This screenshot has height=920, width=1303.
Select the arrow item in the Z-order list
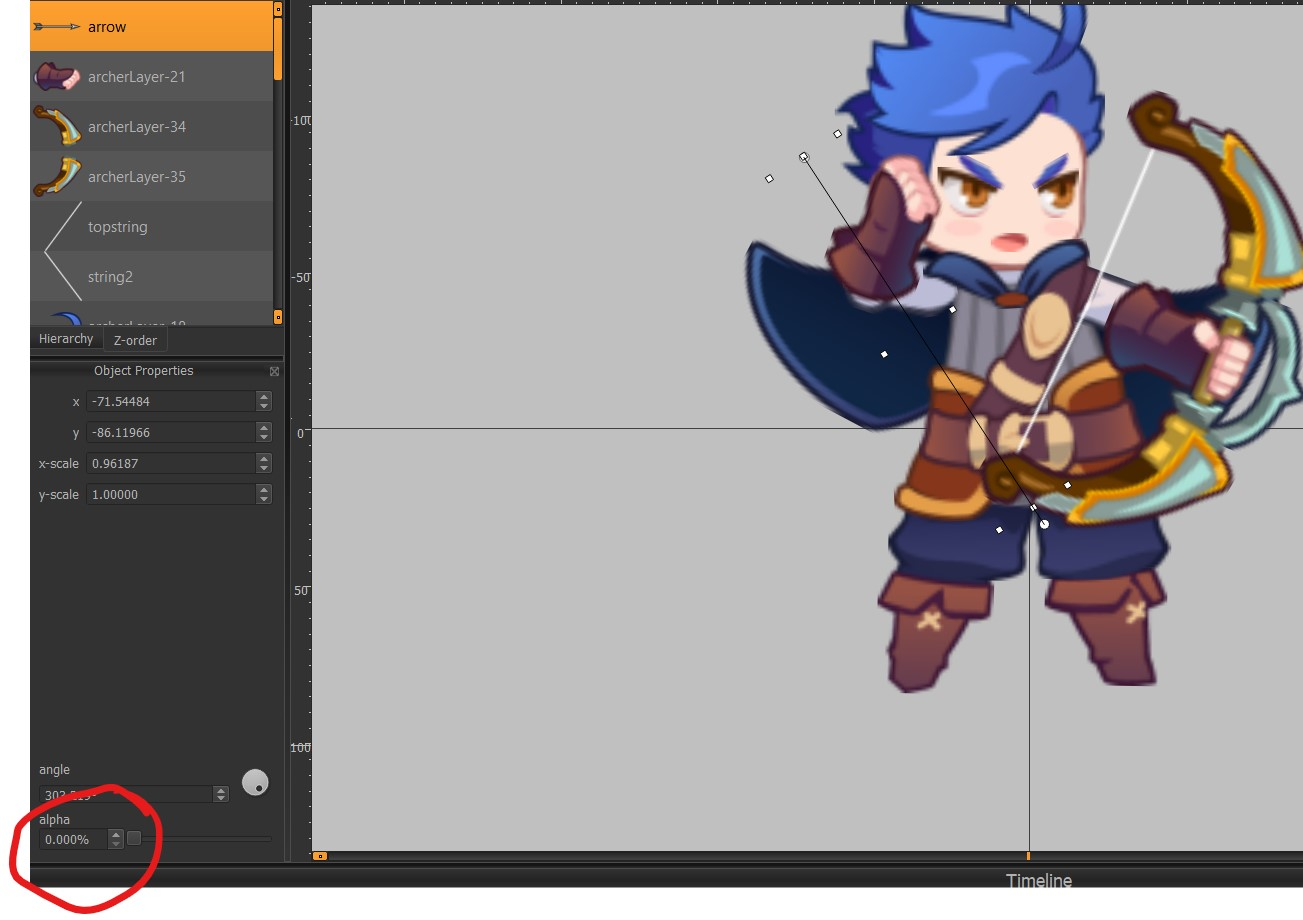point(151,26)
